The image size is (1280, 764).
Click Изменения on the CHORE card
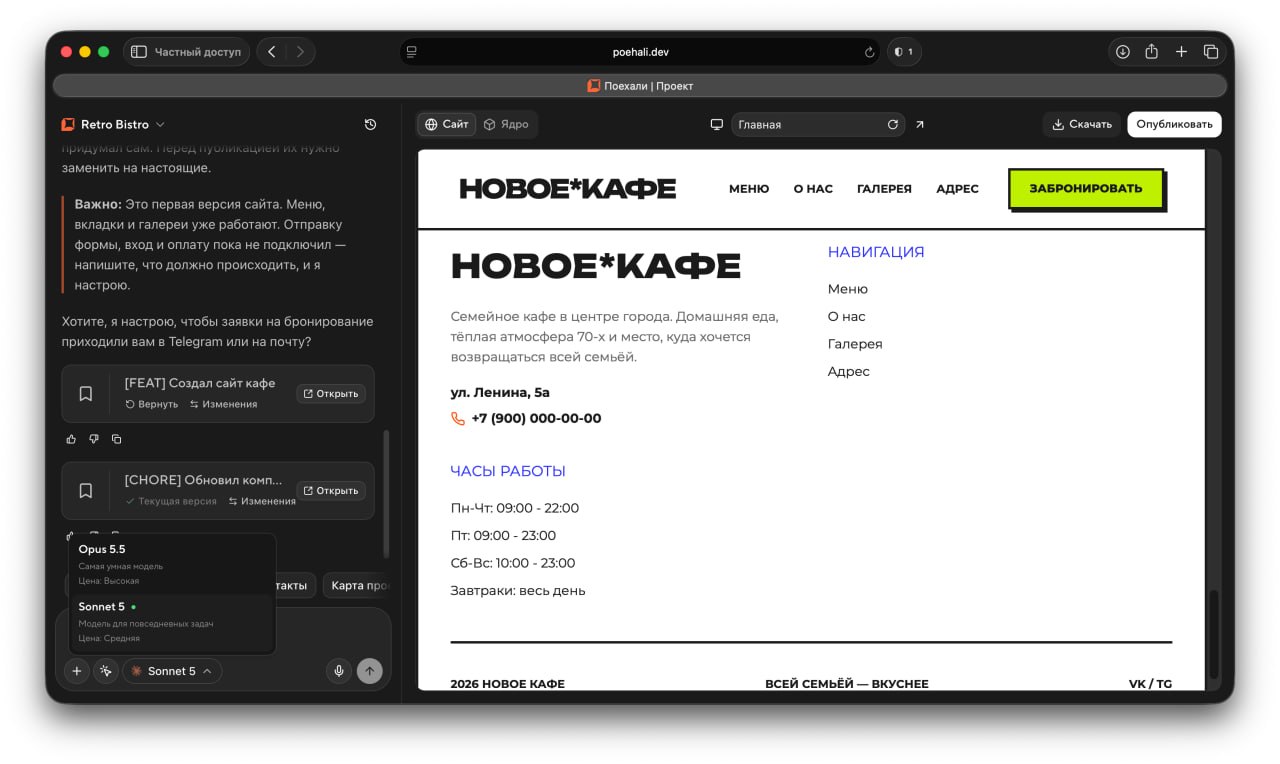(x=262, y=502)
